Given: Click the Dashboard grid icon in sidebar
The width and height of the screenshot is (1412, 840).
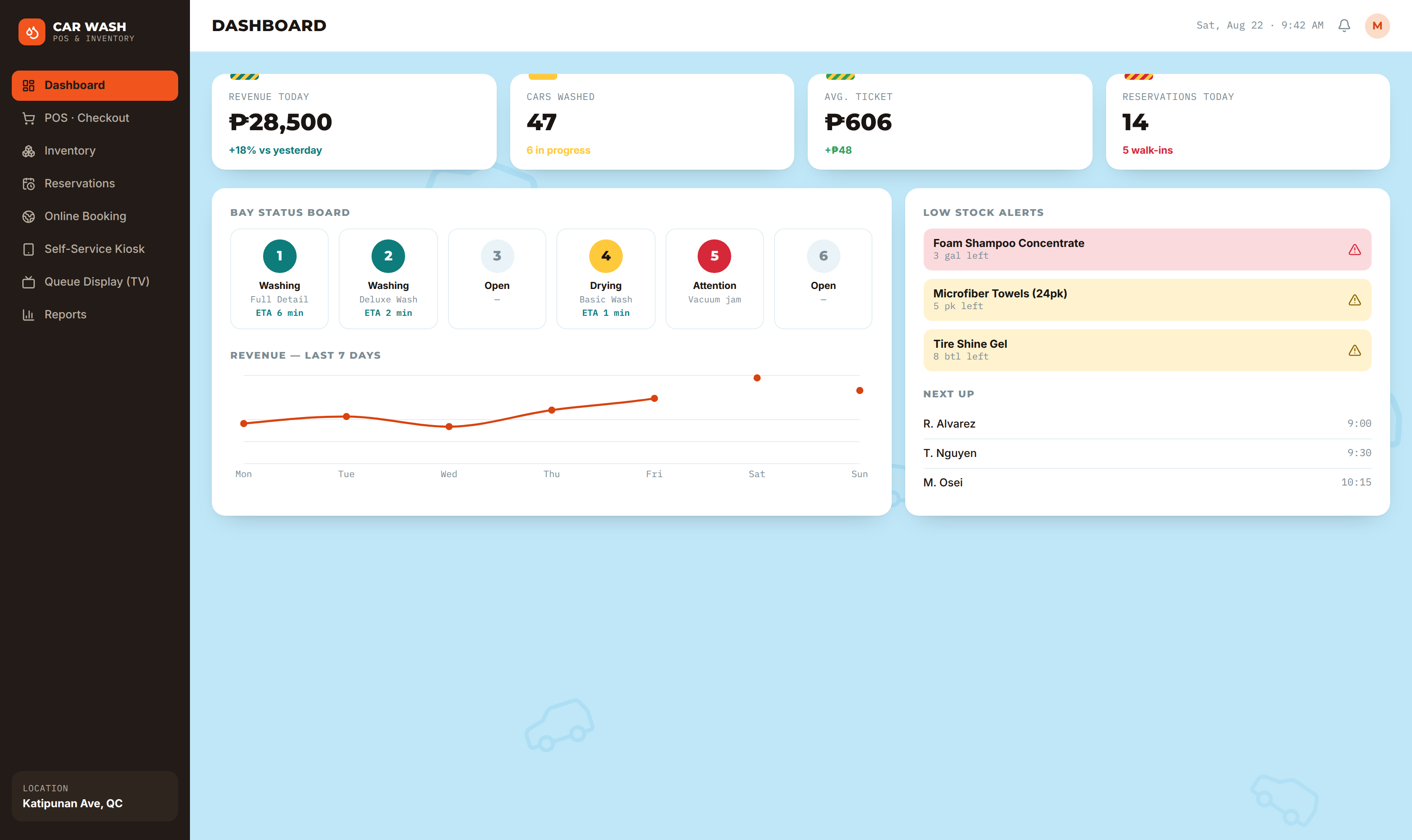Looking at the screenshot, I should point(28,86).
